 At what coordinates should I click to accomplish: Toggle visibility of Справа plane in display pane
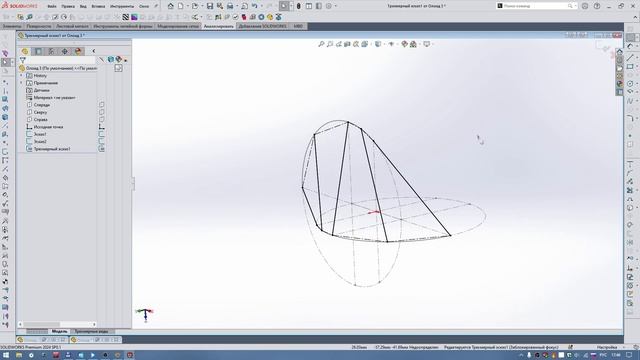point(102,120)
